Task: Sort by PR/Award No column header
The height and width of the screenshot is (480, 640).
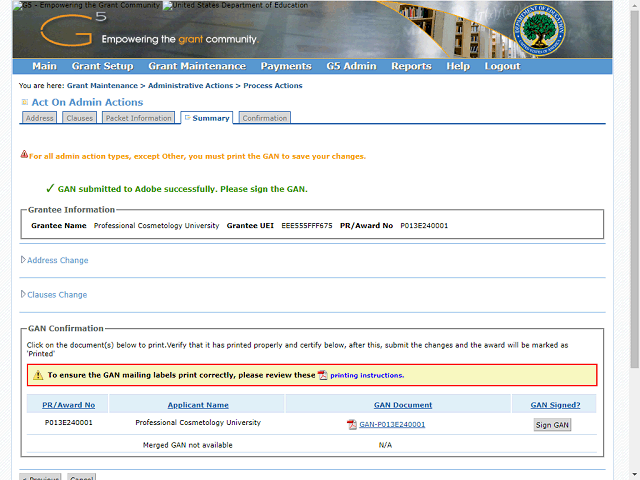Action: (69, 405)
